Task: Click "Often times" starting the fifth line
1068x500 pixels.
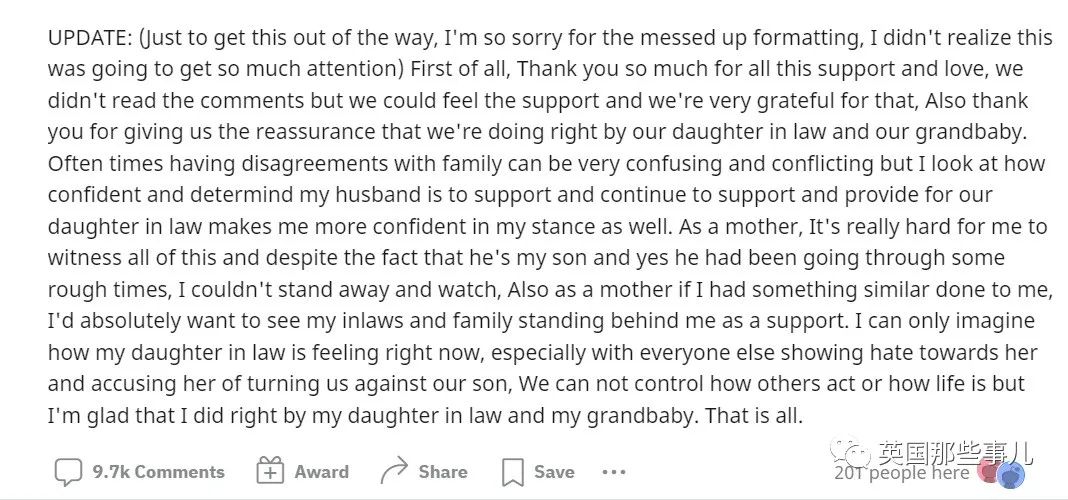Action: pos(104,163)
